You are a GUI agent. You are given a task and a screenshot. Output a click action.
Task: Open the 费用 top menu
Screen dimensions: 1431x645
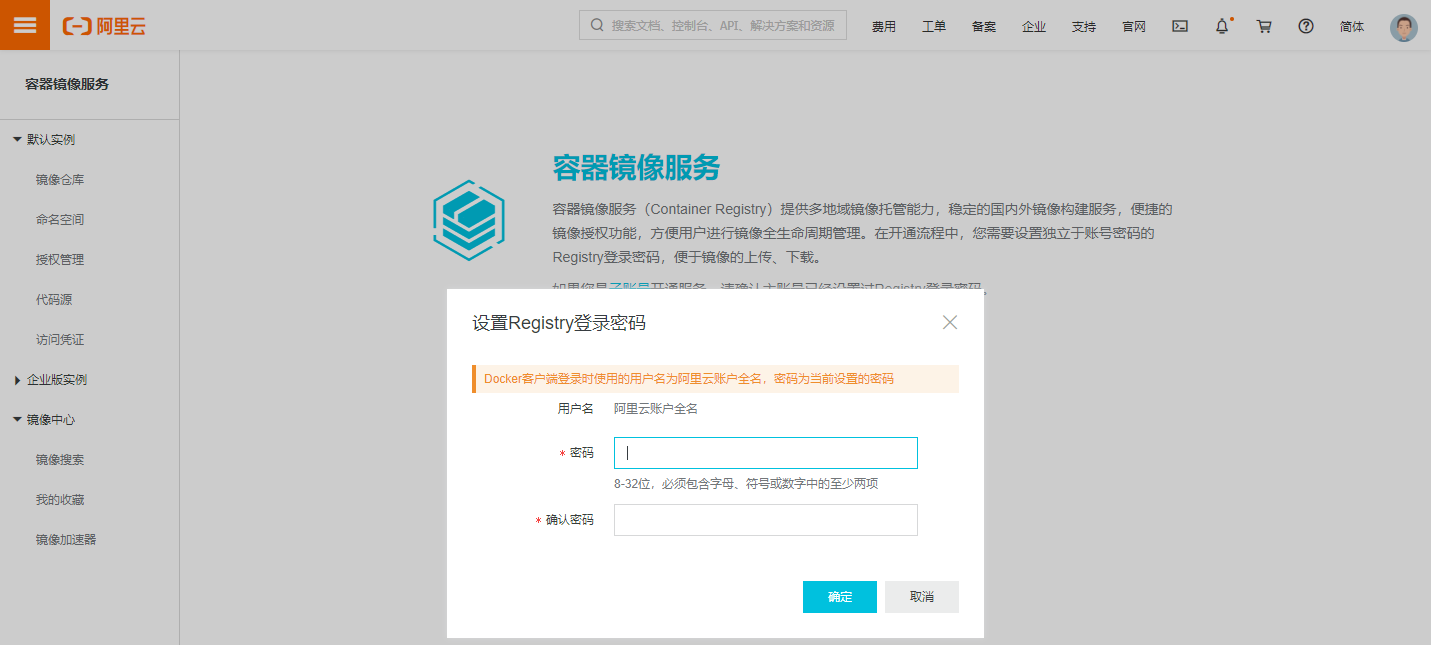[884, 27]
